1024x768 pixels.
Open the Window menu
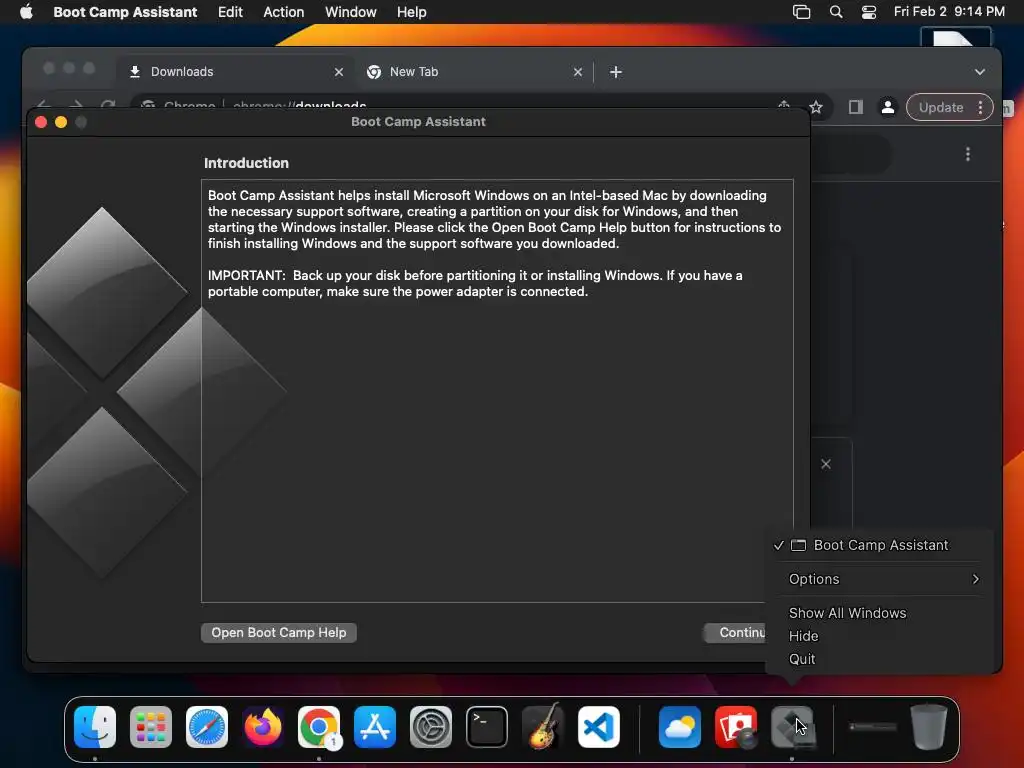[x=351, y=12]
